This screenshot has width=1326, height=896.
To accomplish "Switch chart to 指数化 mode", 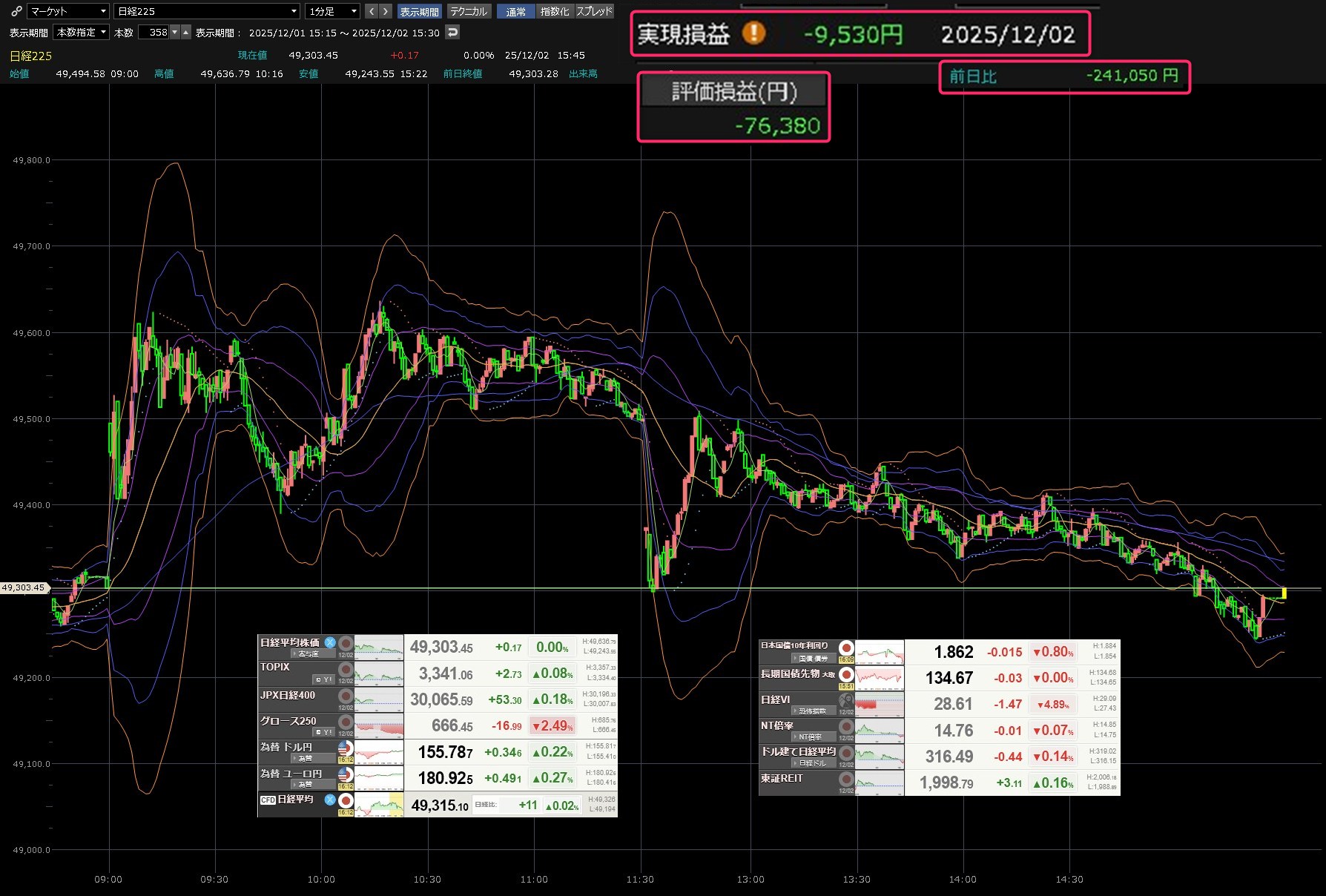I will click(555, 11).
